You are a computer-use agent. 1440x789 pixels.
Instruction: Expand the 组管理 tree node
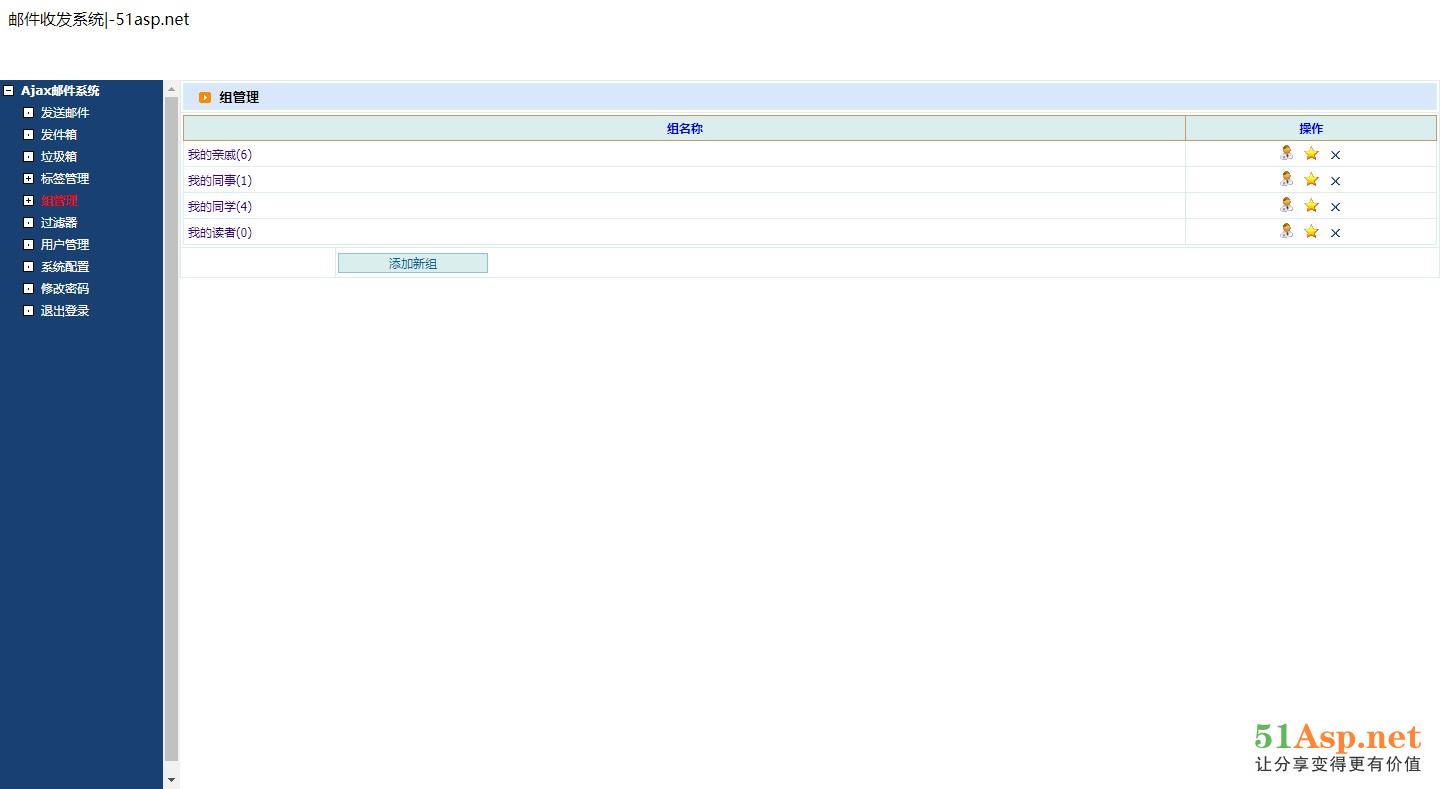29,201
